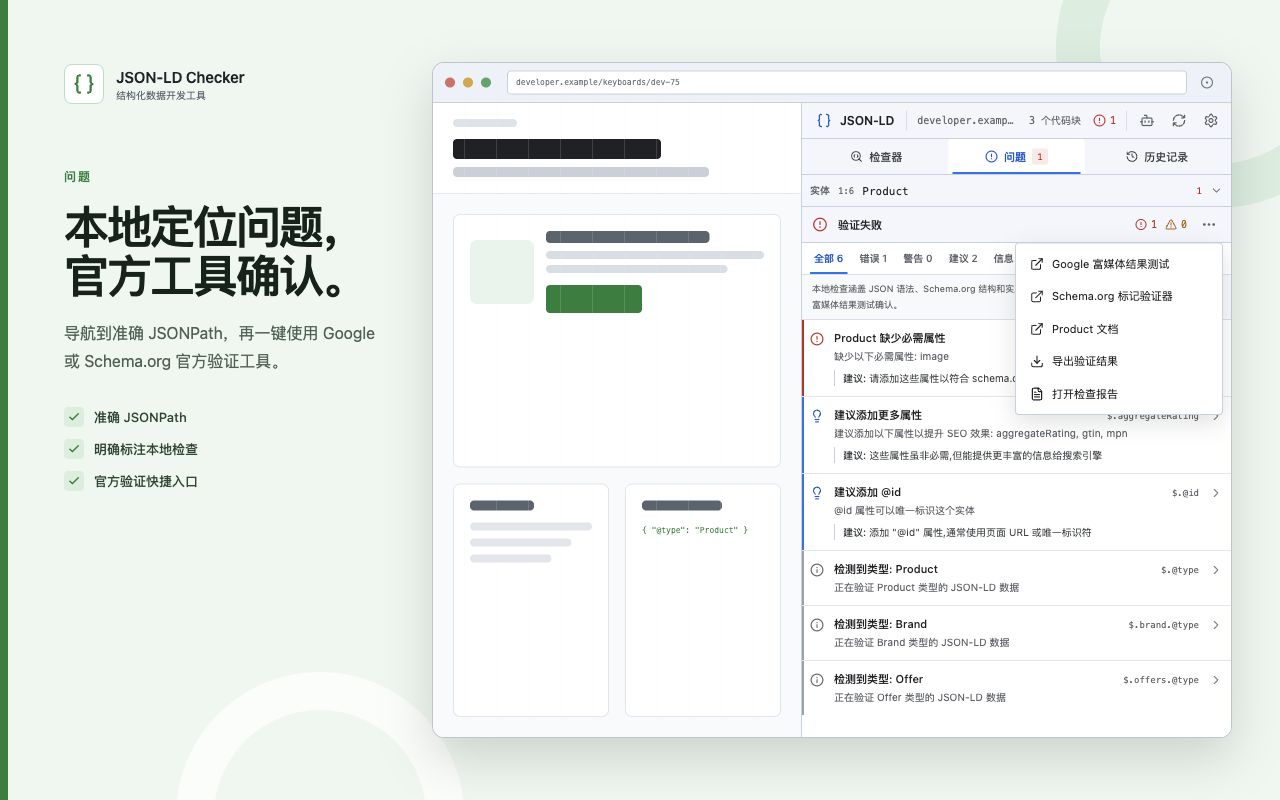Filter issues by 错误 1
Screen dimensions: 1280x800
[x=873, y=259]
